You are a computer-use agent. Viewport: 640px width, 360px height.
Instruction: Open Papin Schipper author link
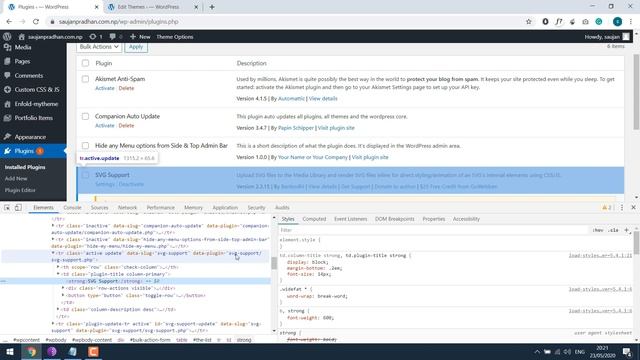pyautogui.click(x=296, y=128)
